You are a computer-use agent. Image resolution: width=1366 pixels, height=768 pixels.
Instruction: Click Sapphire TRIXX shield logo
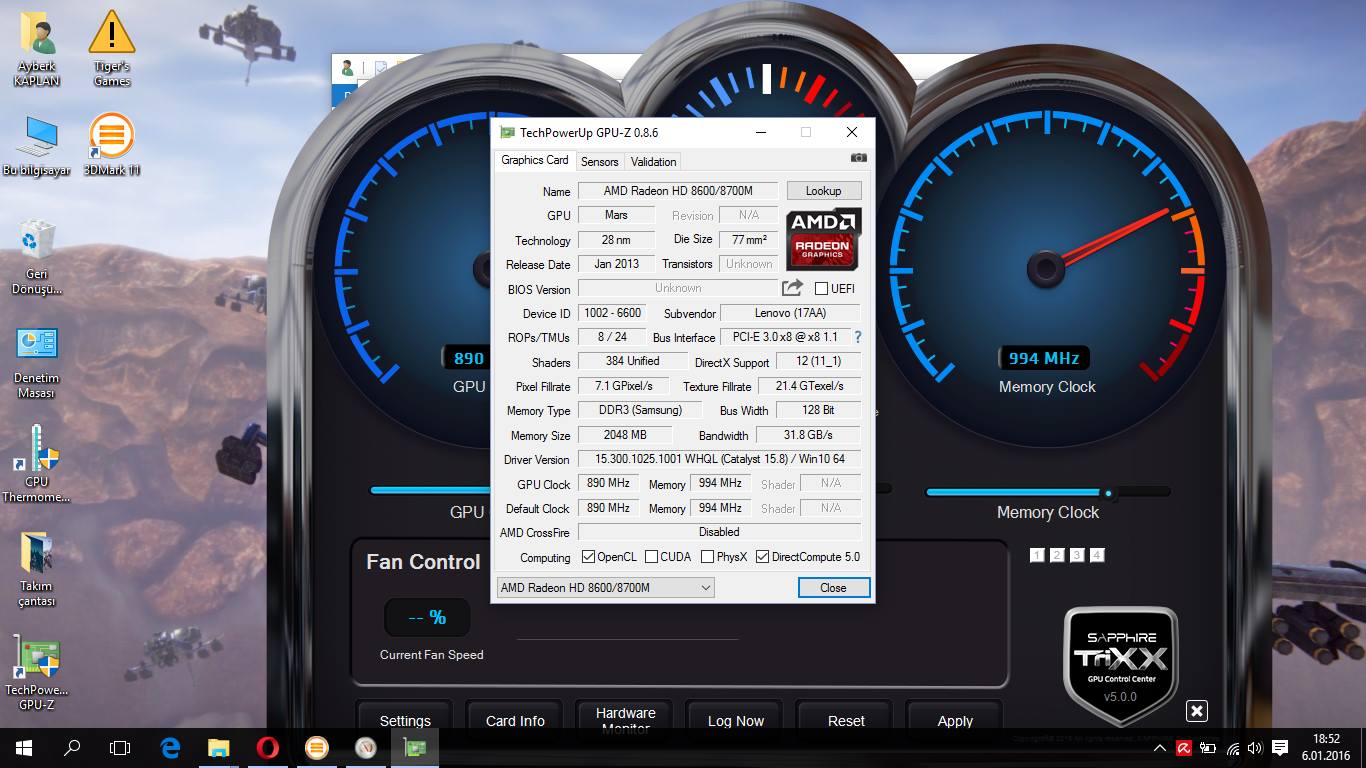[1120, 665]
